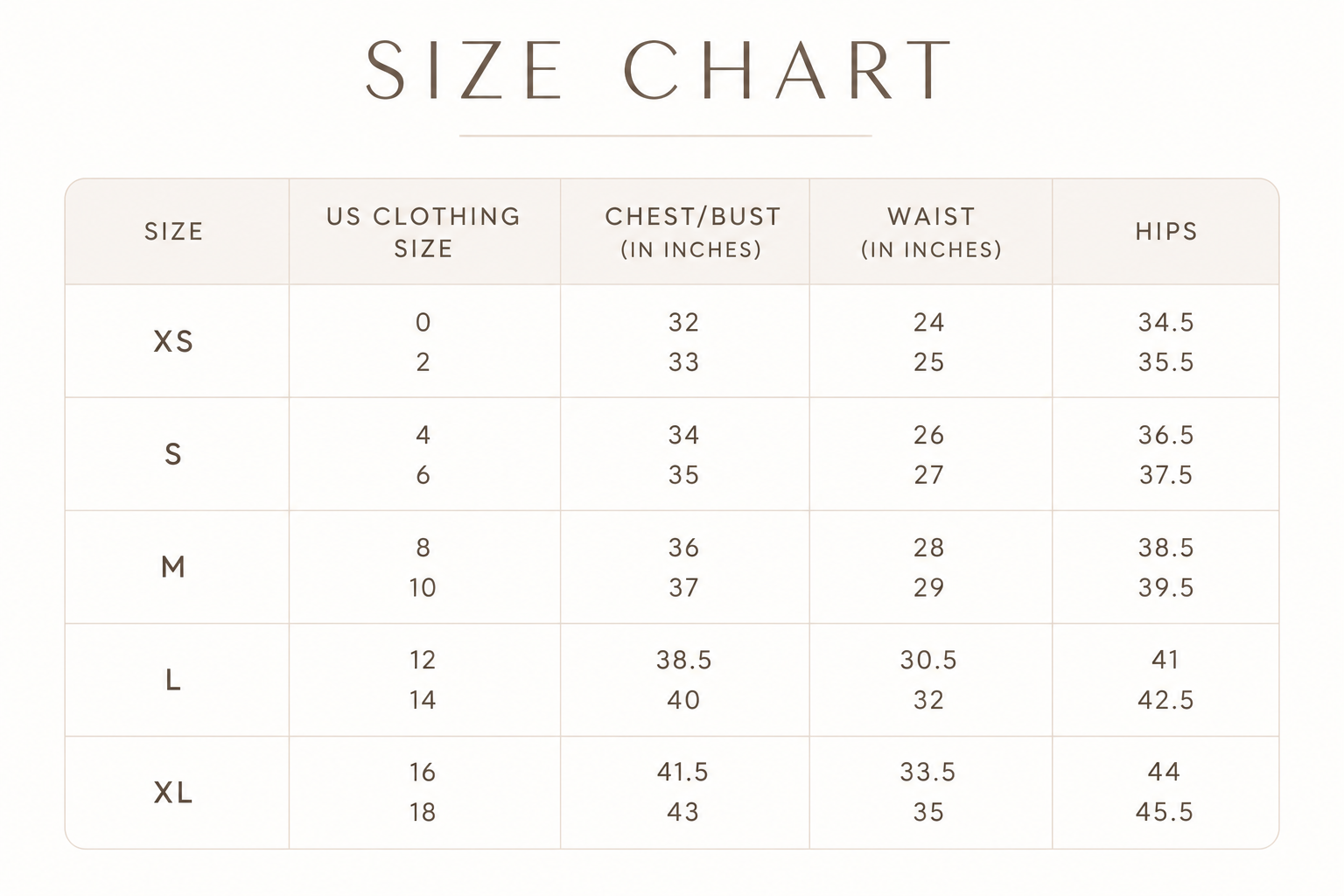Click the CHEST/BUST (IN INCHES) header

(x=692, y=233)
